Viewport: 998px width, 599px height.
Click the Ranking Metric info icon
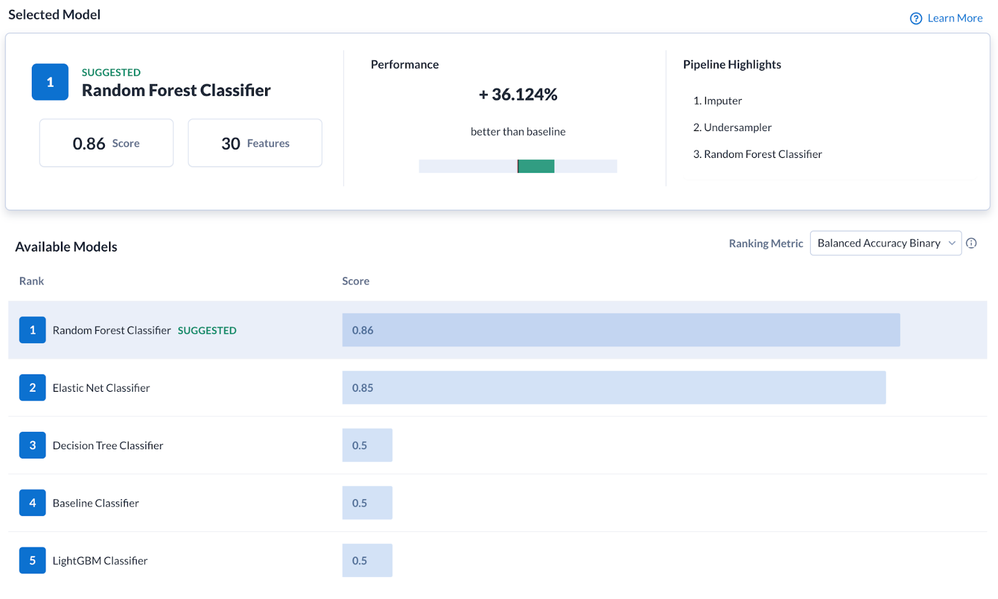tap(971, 243)
